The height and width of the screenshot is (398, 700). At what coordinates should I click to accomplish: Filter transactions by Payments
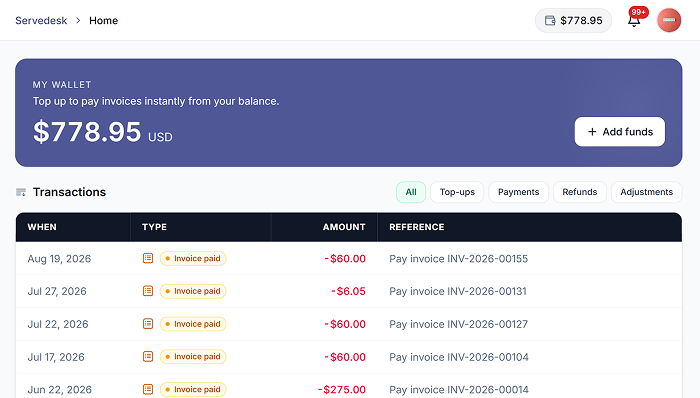[518, 192]
